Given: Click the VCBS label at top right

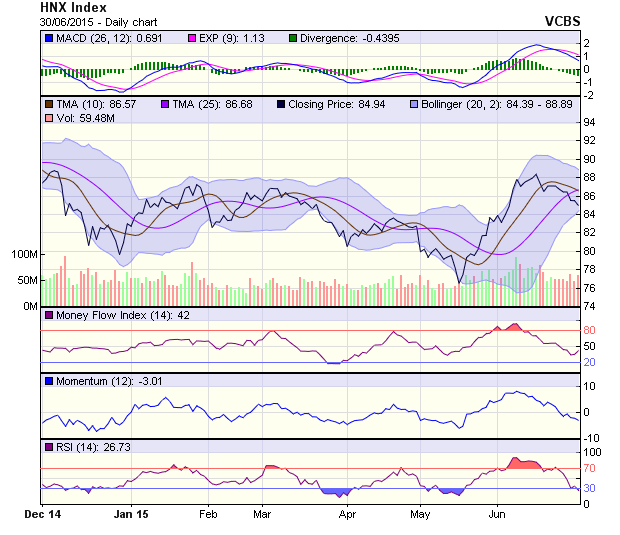Looking at the screenshot, I should pos(562,20).
